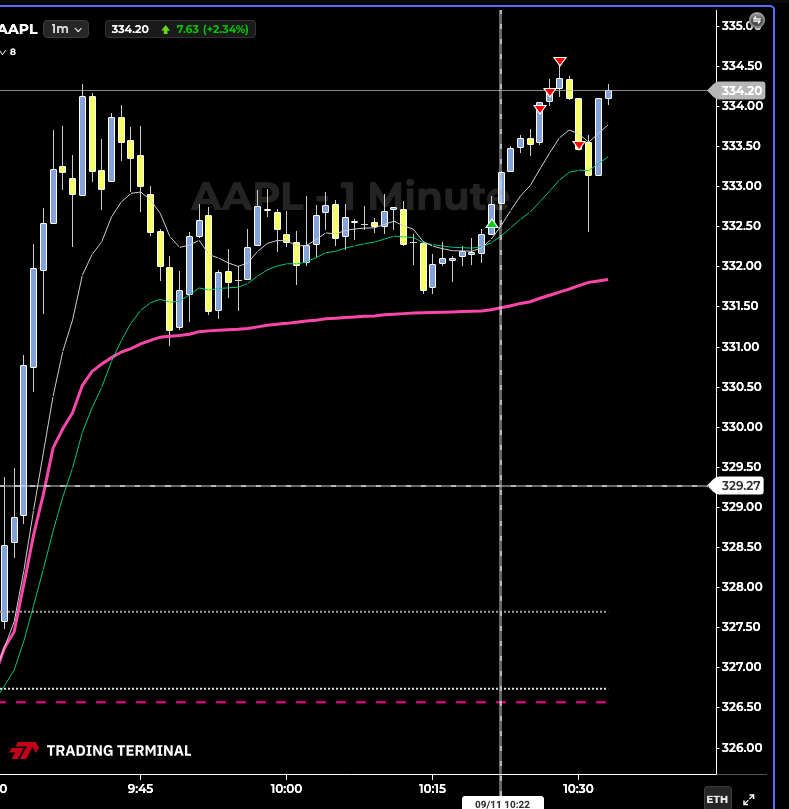Screen dimensions: 789x809
Task: Click the 334.20 current price axis tag
Action: click(736, 90)
